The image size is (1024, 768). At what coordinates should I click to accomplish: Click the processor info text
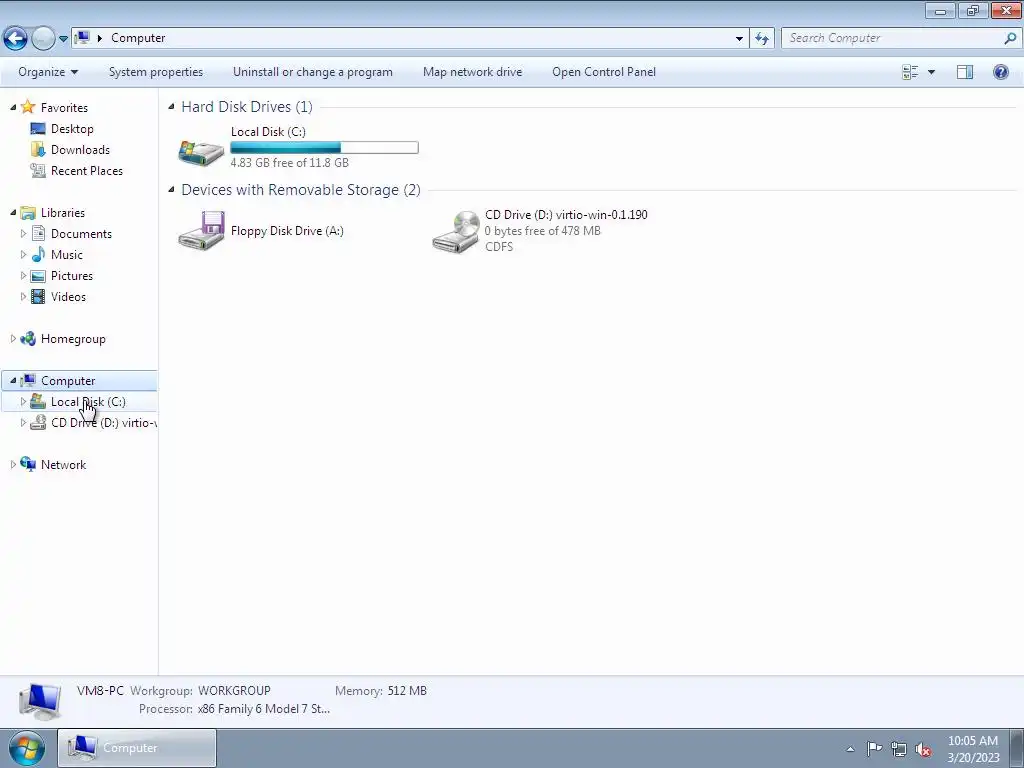pos(264,709)
